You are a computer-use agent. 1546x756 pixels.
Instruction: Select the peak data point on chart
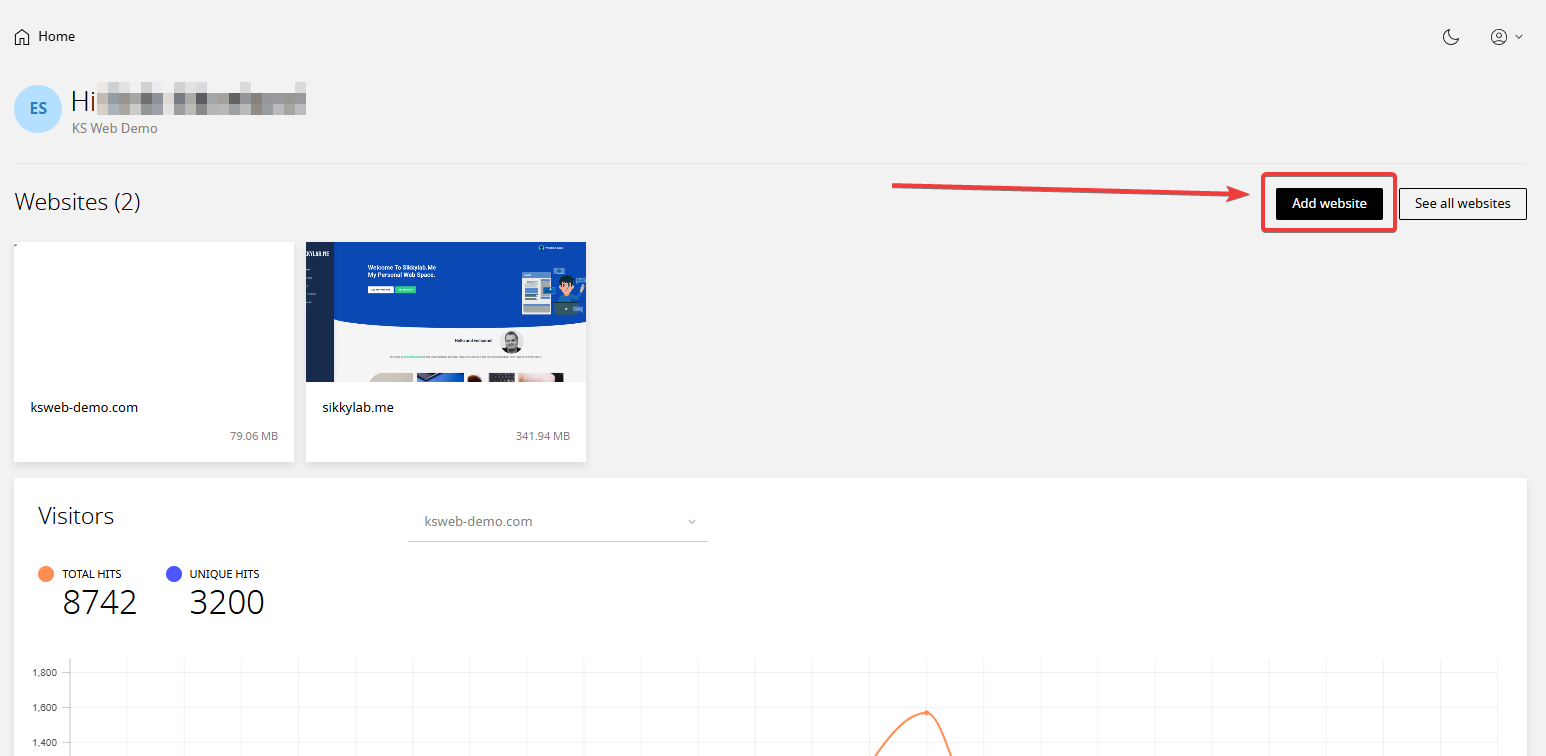927,712
